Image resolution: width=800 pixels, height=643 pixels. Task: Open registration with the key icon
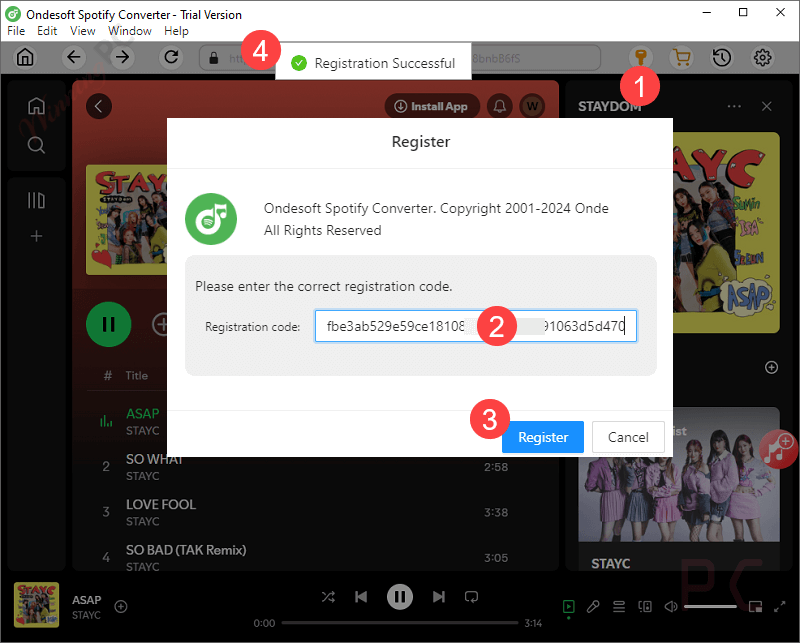pos(641,57)
